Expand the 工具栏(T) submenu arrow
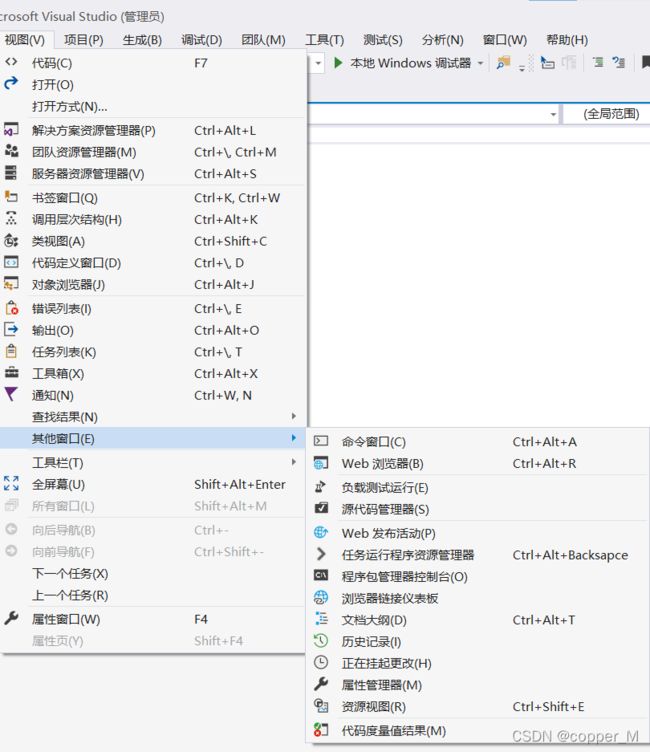Viewport: 650px width, 752px height. [294, 462]
